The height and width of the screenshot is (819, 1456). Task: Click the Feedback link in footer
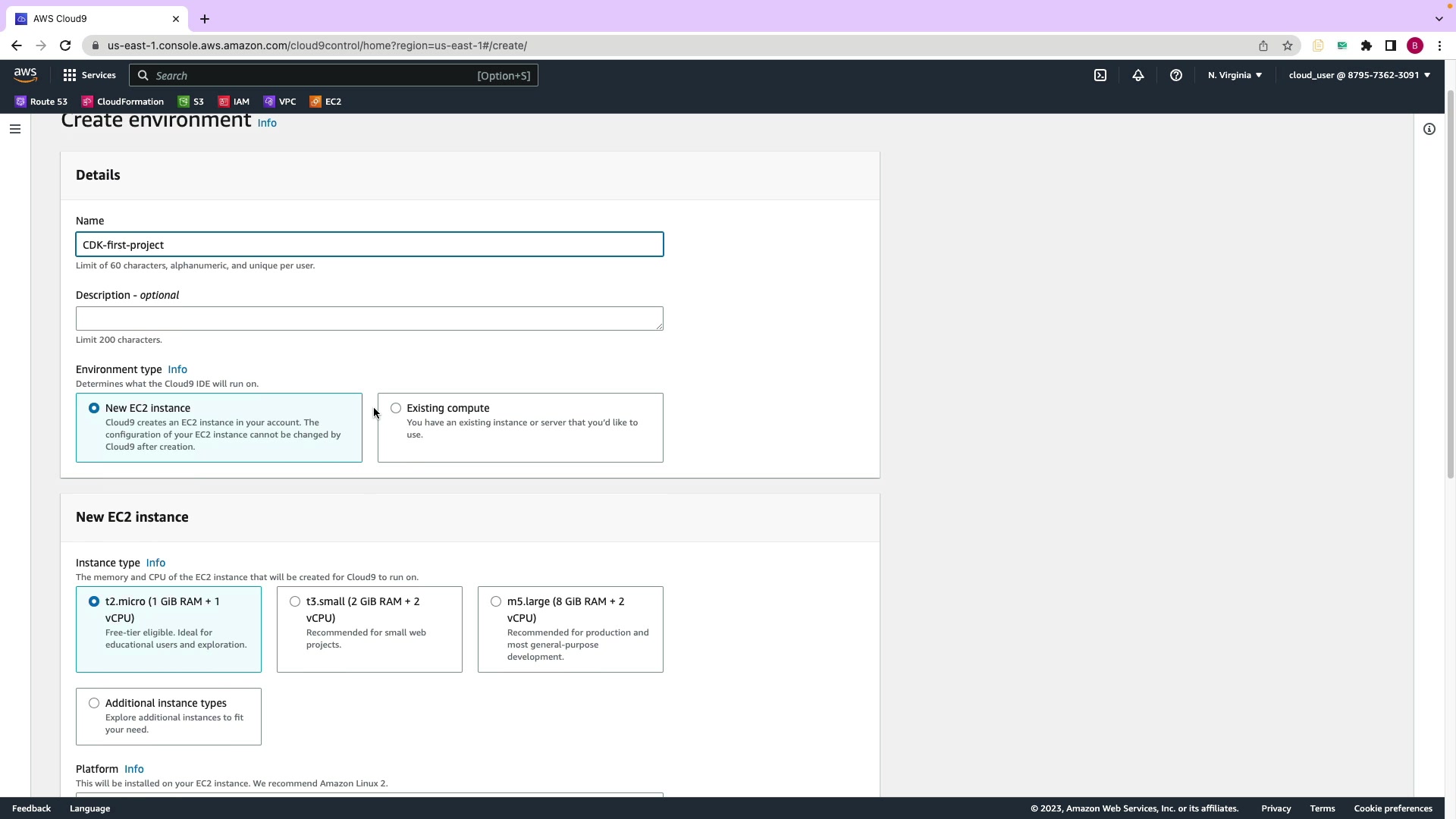(31, 808)
